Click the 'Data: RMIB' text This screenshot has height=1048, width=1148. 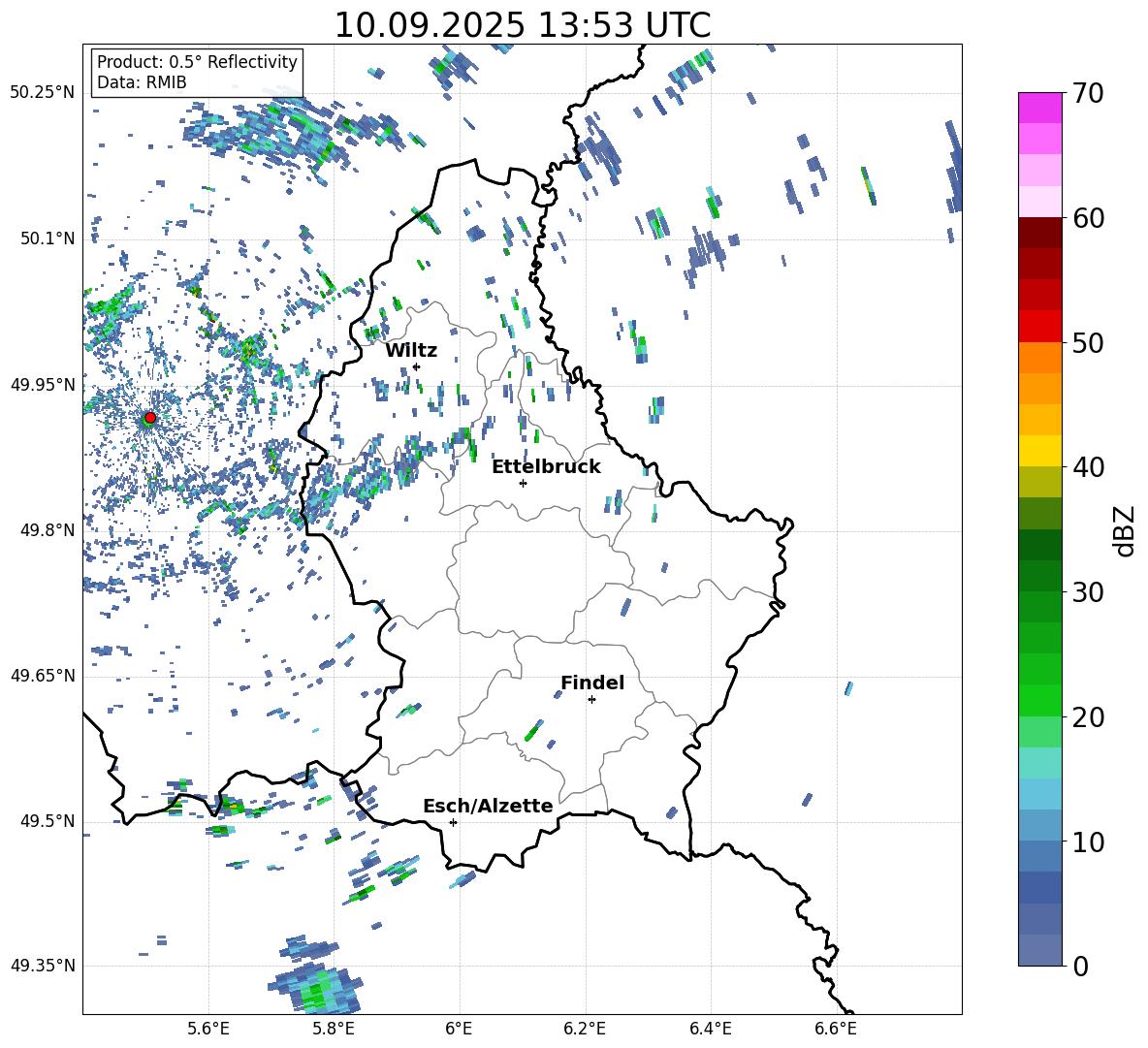click(142, 82)
